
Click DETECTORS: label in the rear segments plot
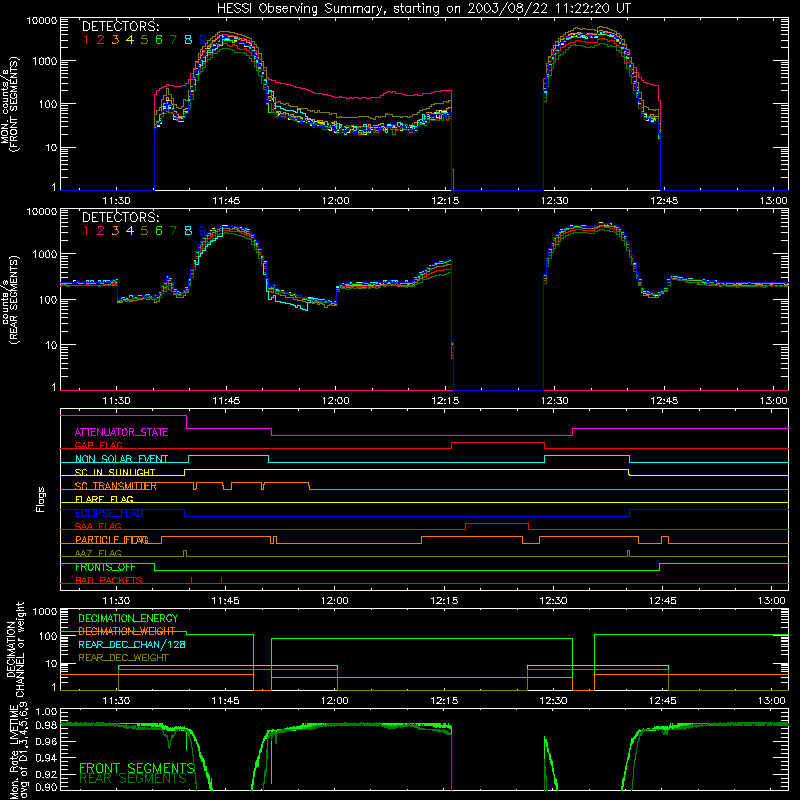point(121,217)
